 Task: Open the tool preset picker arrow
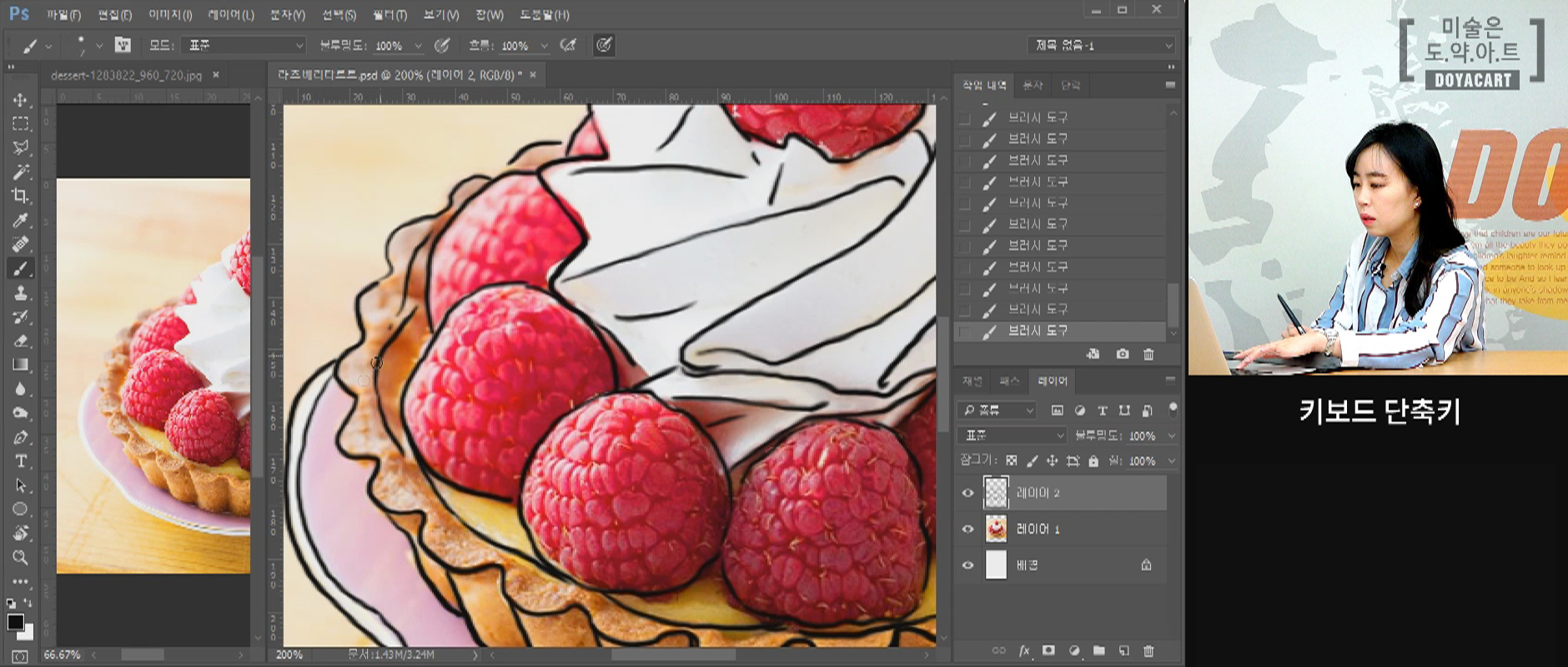pos(48,46)
